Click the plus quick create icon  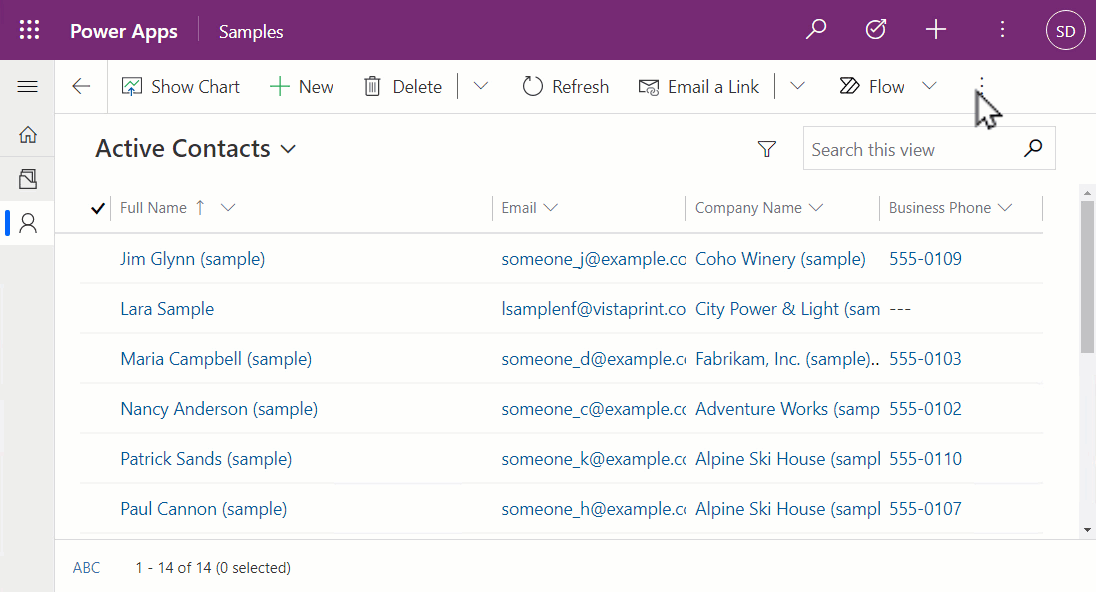pyautogui.click(x=936, y=29)
